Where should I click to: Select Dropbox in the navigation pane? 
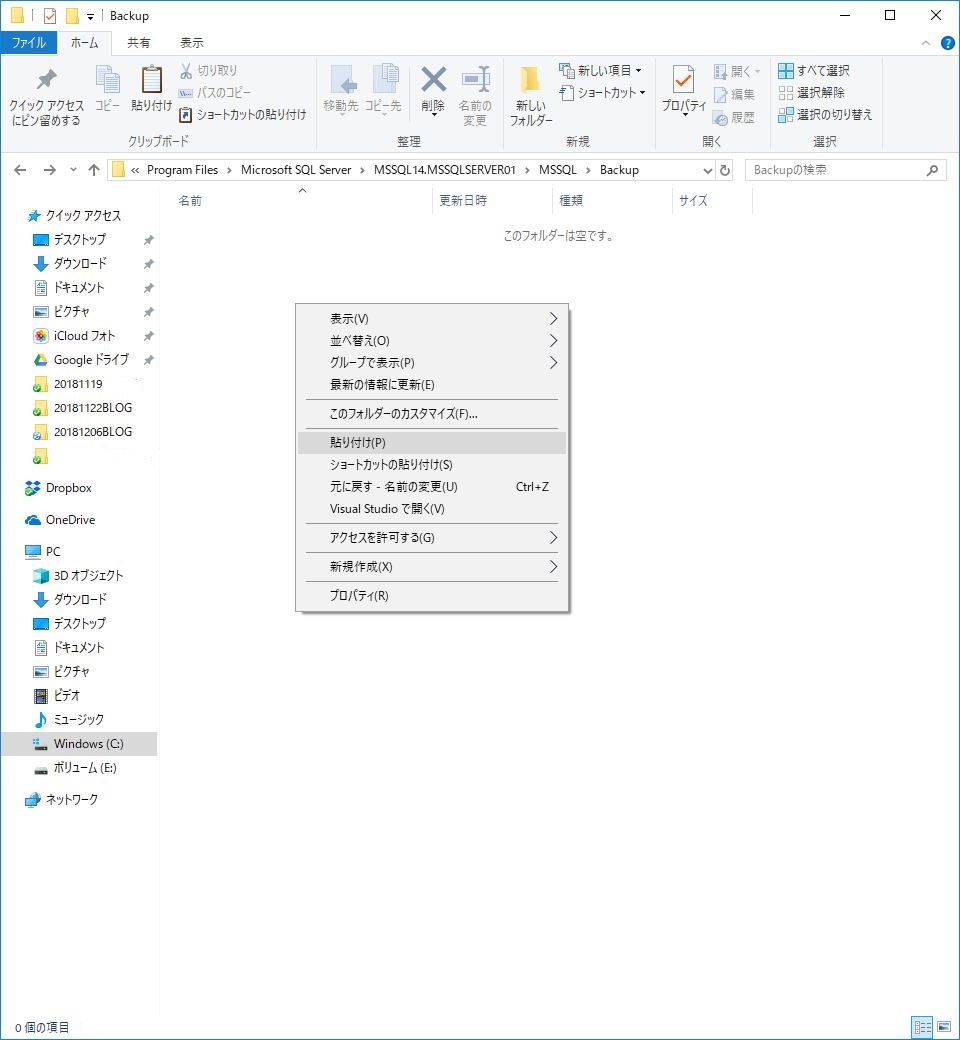68,488
